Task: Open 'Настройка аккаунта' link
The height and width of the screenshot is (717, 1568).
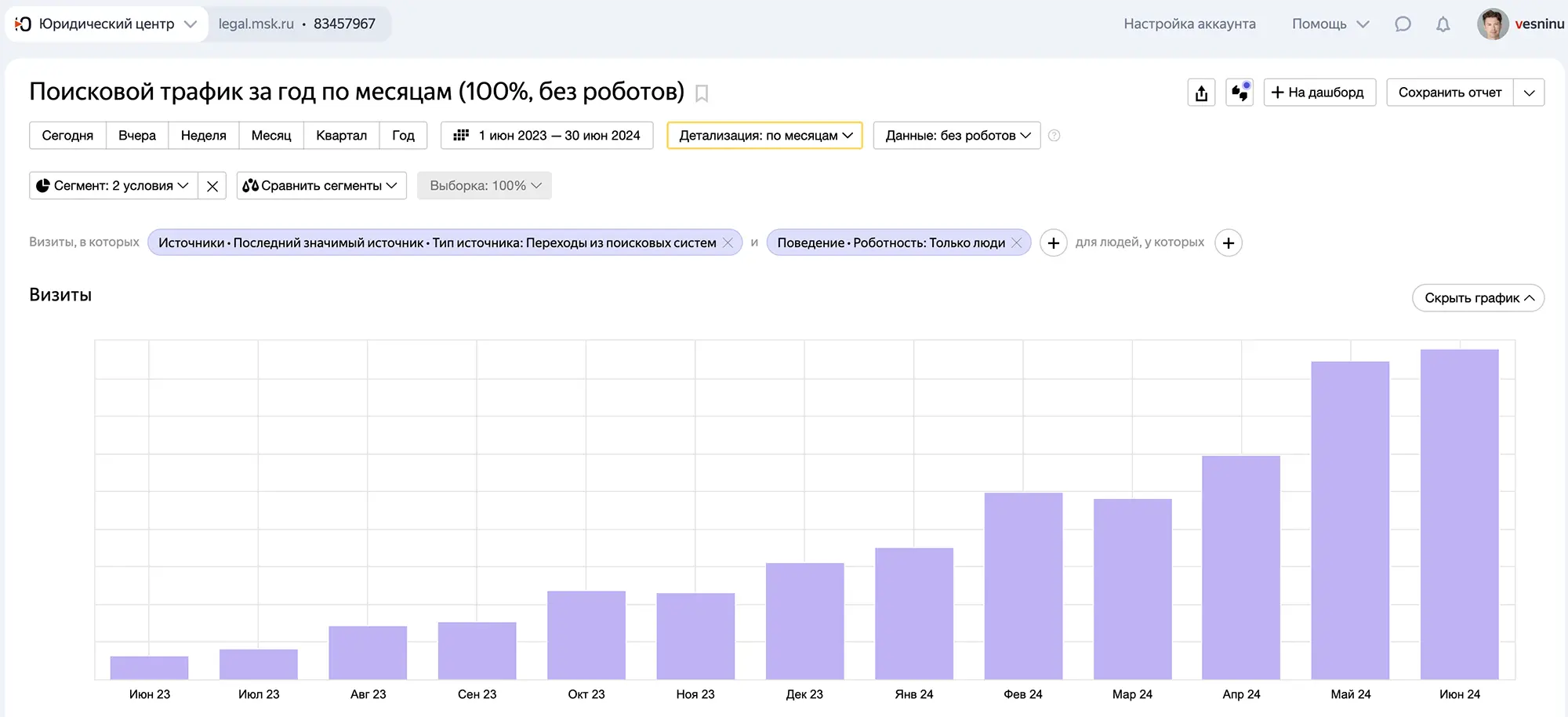Action: coord(1189,24)
